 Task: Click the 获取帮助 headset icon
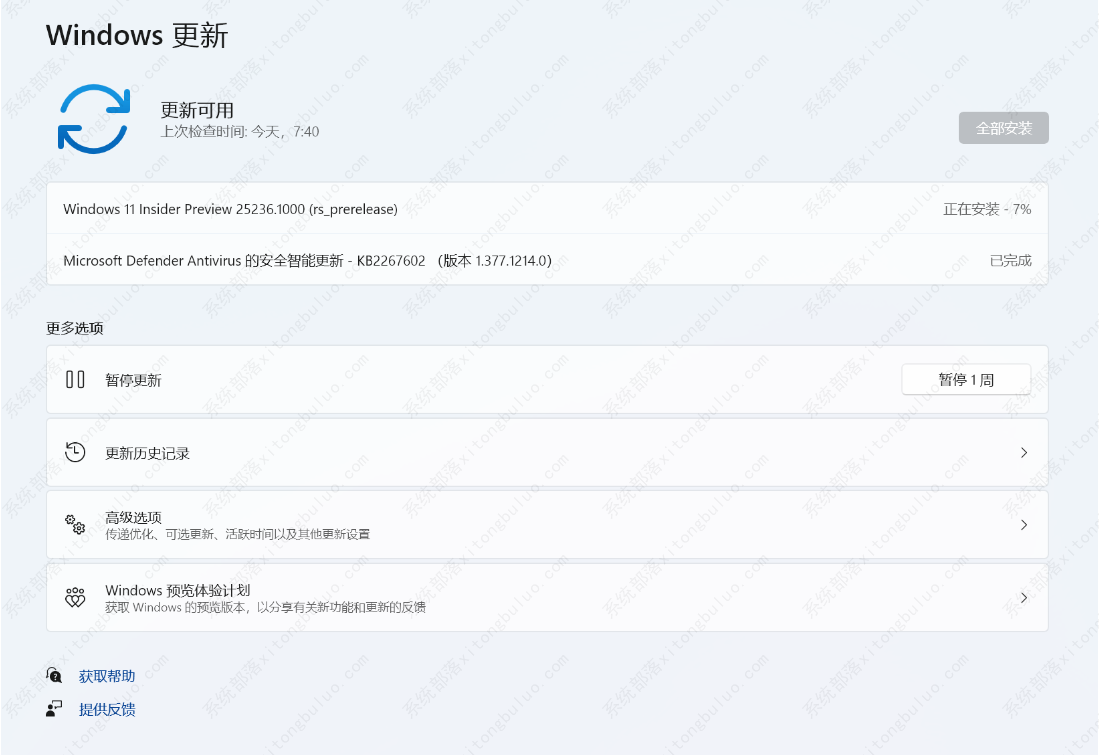tap(53, 675)
